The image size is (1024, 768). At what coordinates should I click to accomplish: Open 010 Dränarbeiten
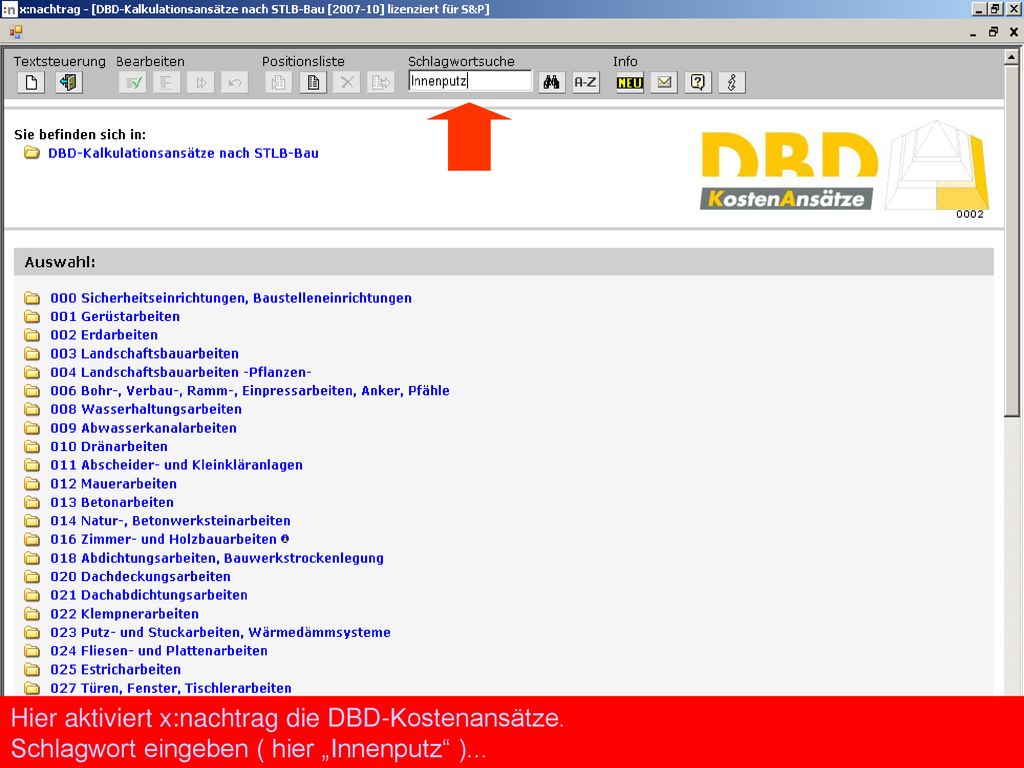coord(109,447)
